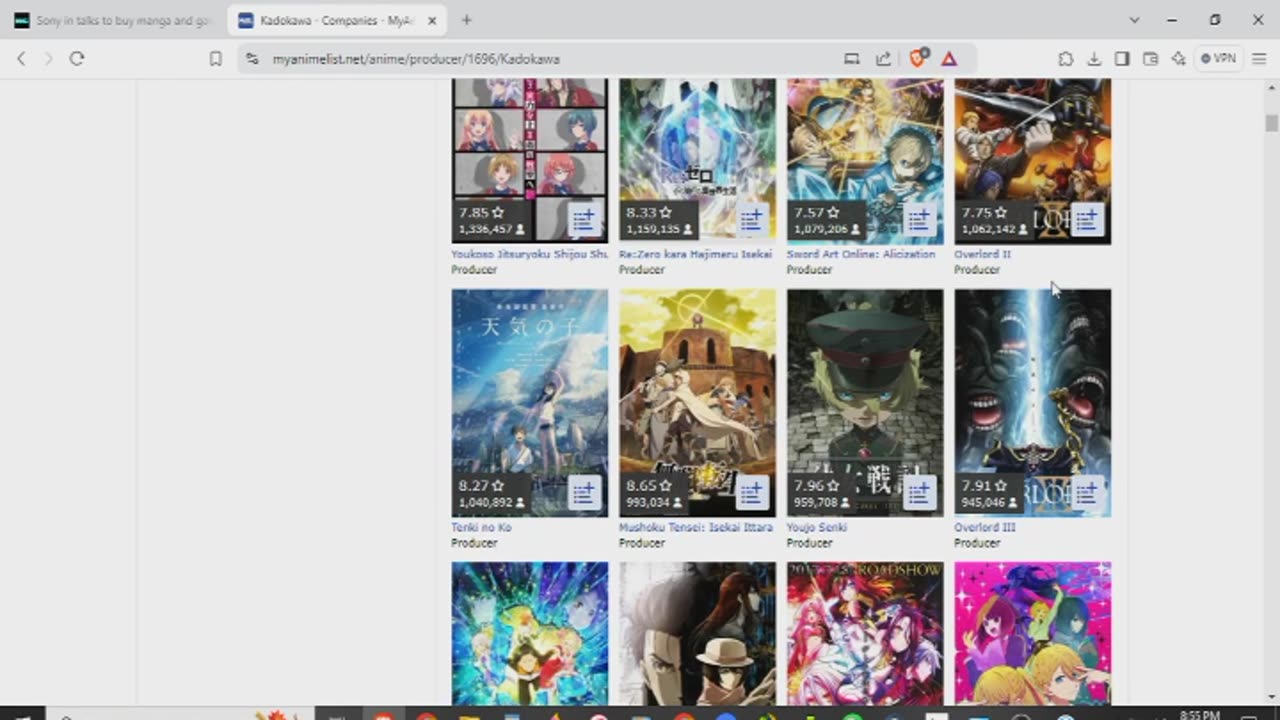Open Tenki no Ko title link
This screenshot has width=1280, height=720.
click(x=481, y=527)
